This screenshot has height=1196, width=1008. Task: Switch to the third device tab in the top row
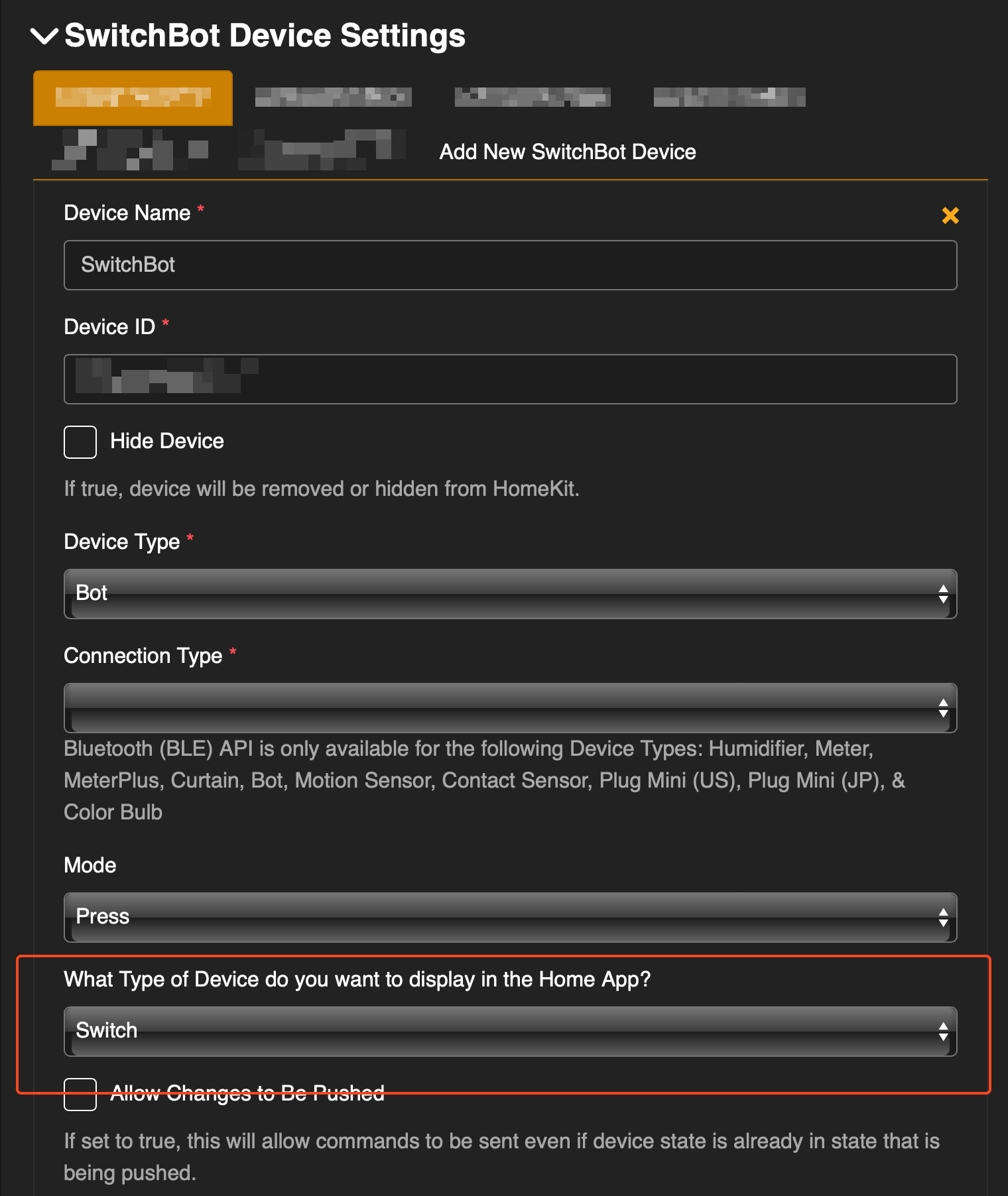[532, 98]
